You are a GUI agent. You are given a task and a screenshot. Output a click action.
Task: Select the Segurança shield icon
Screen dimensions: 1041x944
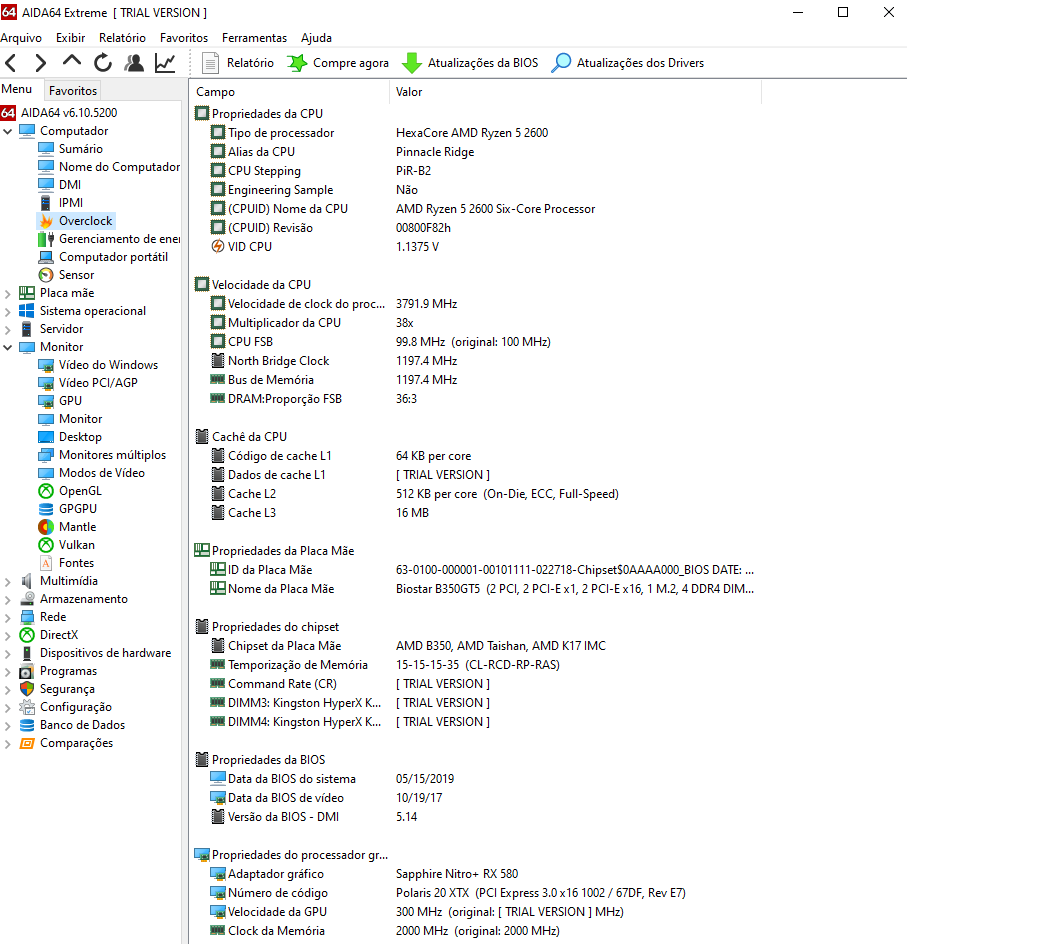pos(27,689)
